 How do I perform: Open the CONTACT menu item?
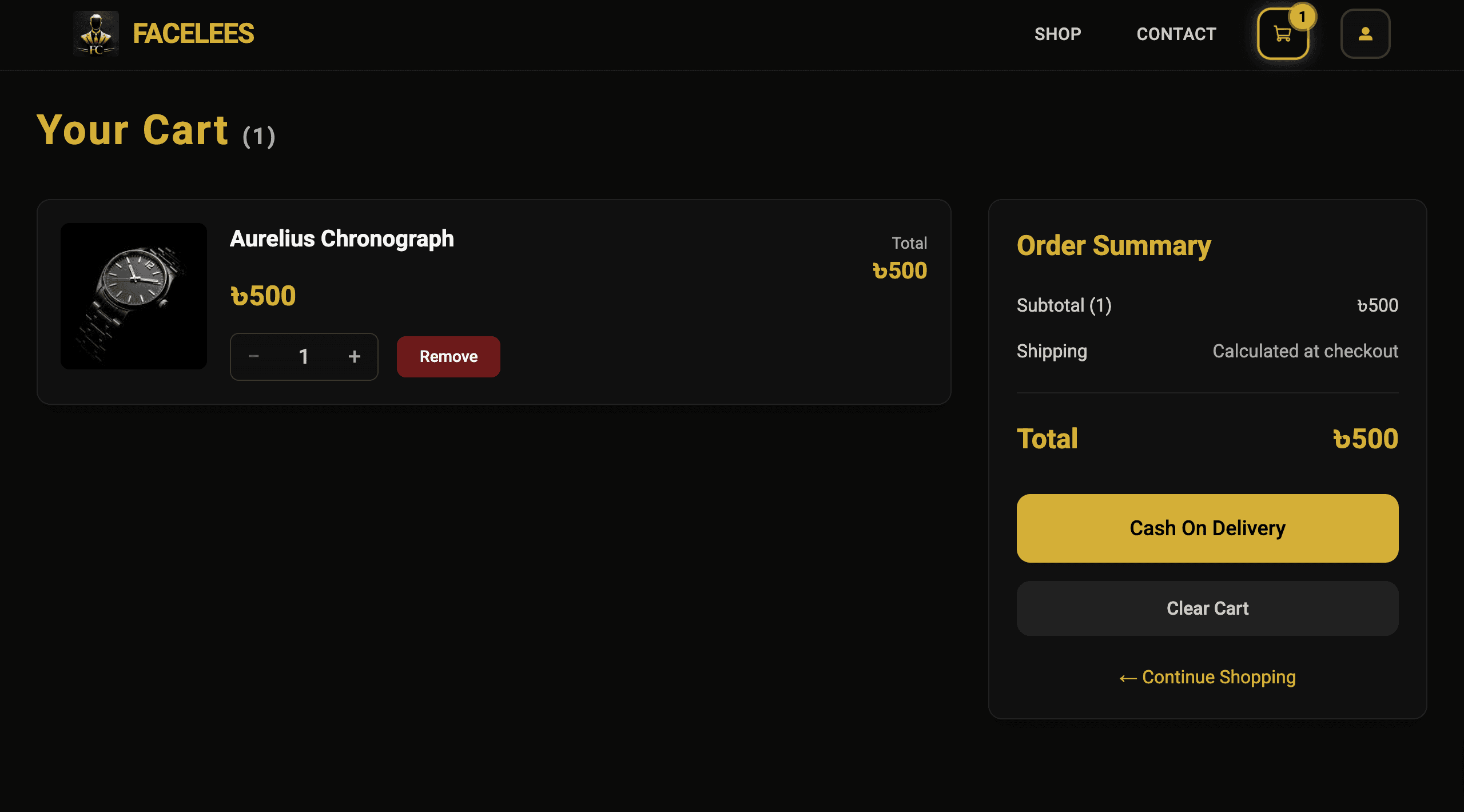click(x=1176, y=34)
